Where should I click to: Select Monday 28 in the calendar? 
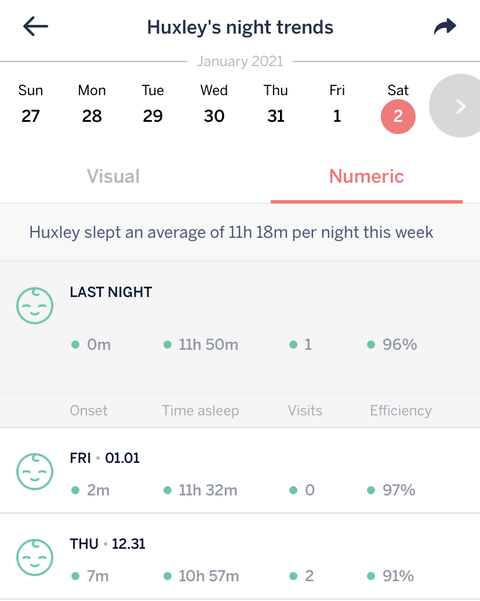coord(92,104)
